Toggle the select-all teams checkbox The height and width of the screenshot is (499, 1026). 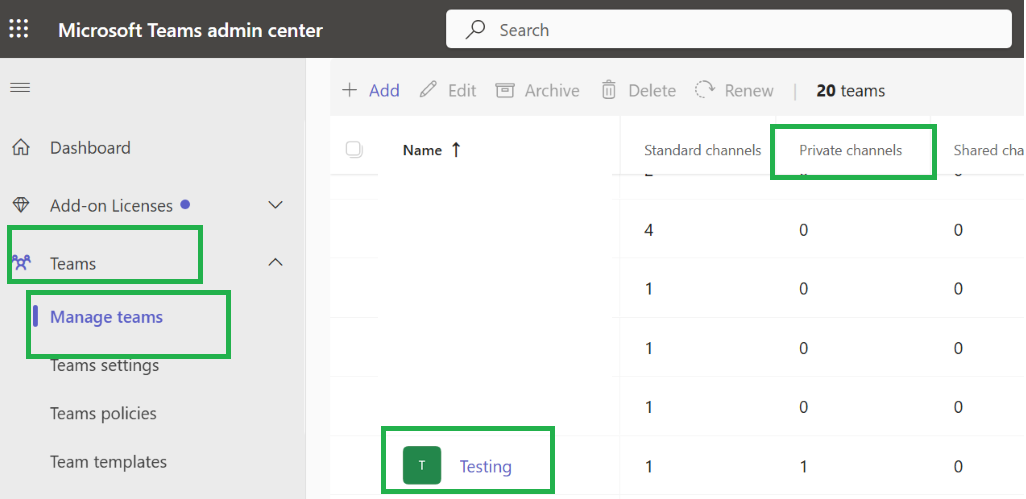pos(354,150)
